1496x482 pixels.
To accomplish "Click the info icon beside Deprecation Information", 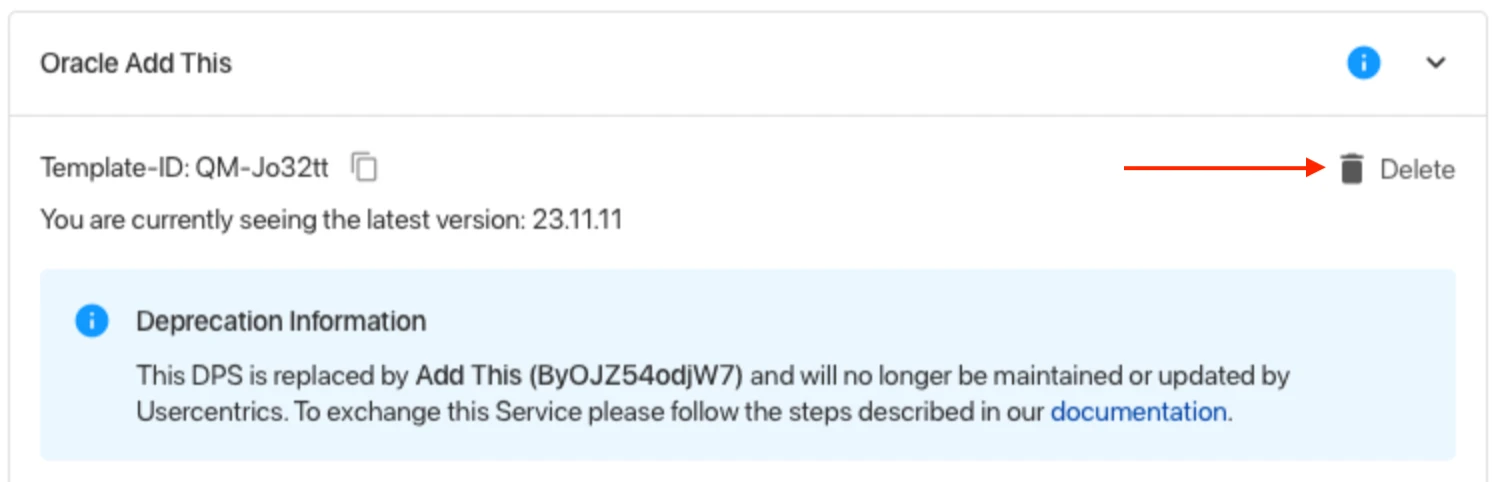I will point(92,321).
